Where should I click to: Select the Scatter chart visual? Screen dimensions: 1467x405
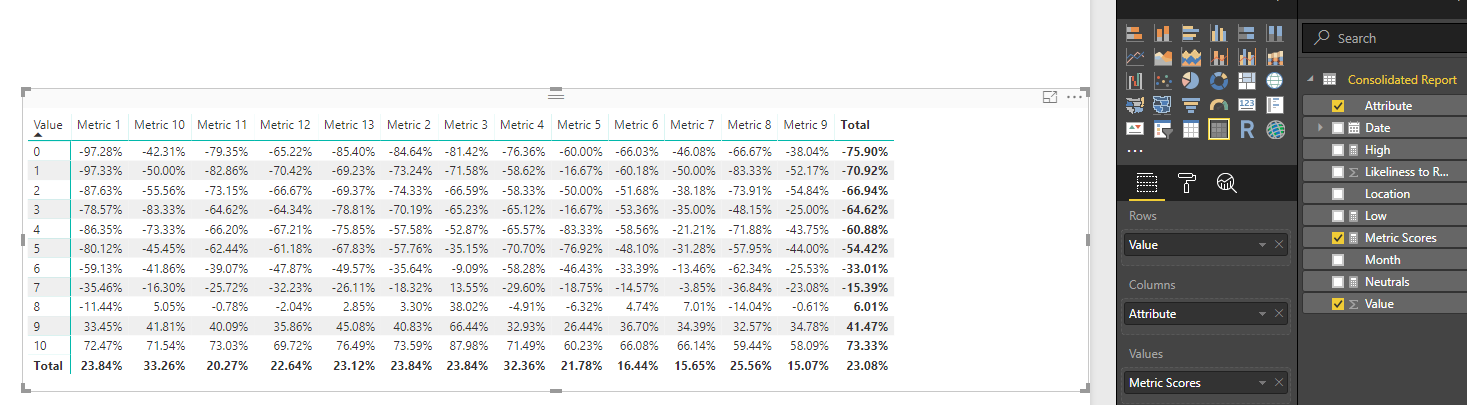(x=1163, y=81)
